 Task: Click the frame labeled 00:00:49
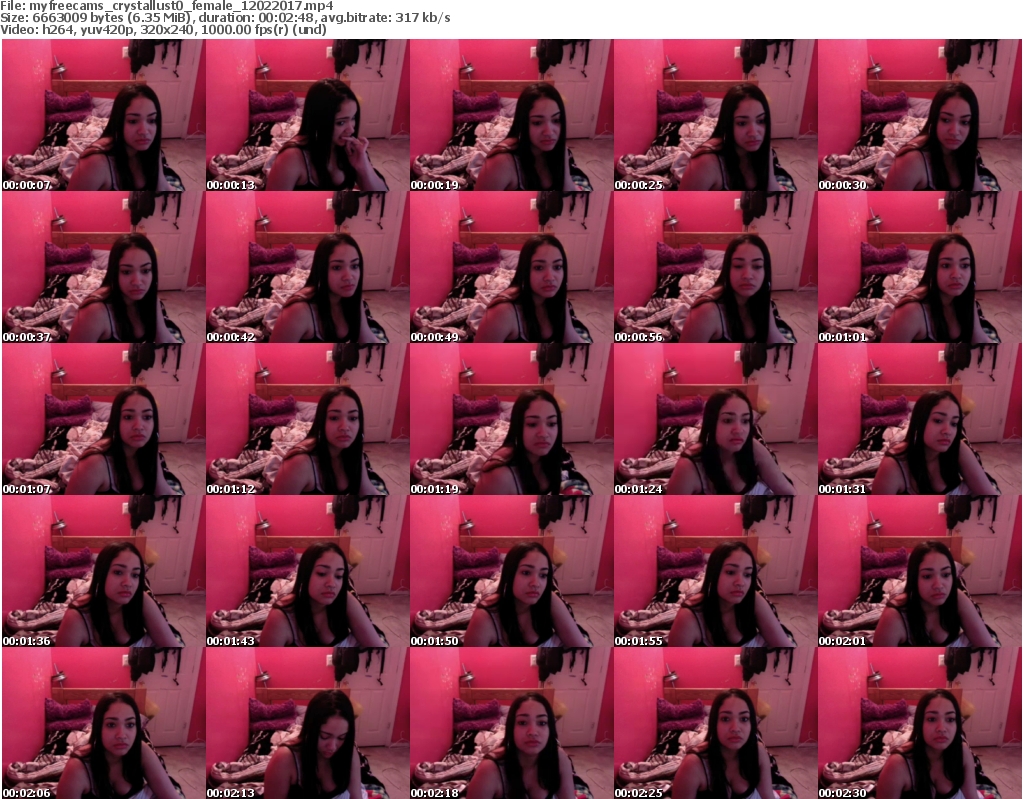(x=511, y=267)
